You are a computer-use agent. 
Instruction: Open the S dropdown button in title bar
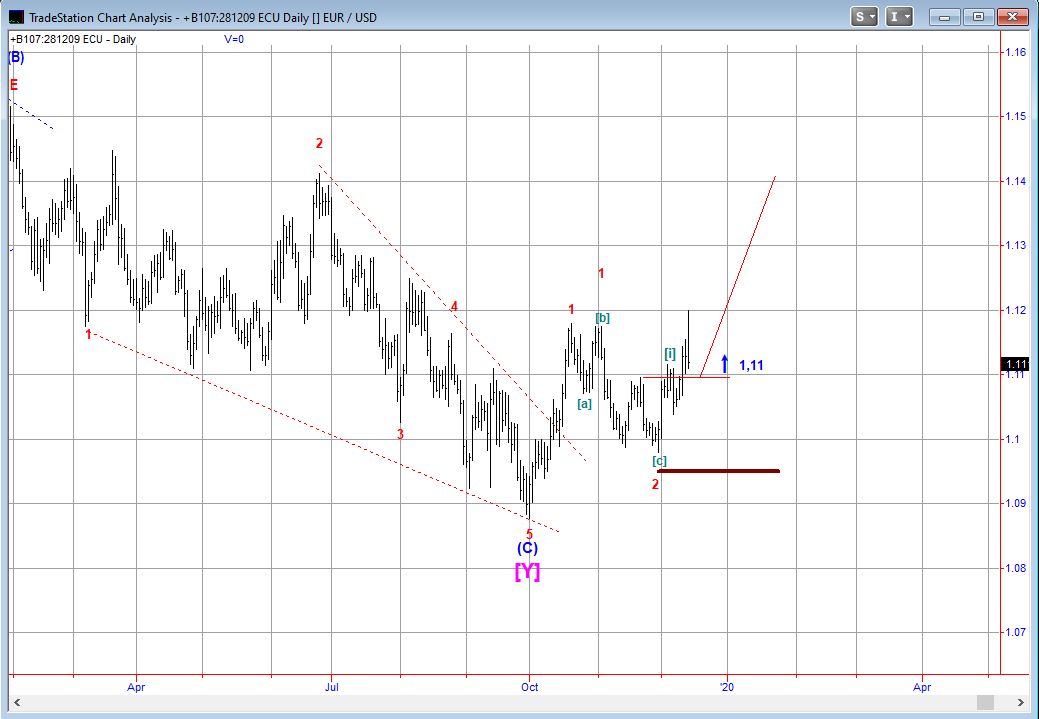(x=864, y=17)
